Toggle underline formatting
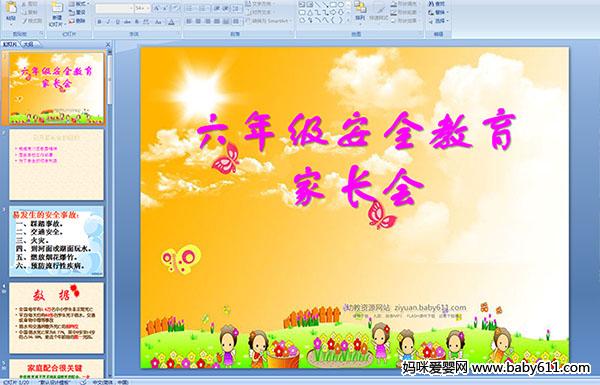The image size is (600, 385). coord(117,22)
